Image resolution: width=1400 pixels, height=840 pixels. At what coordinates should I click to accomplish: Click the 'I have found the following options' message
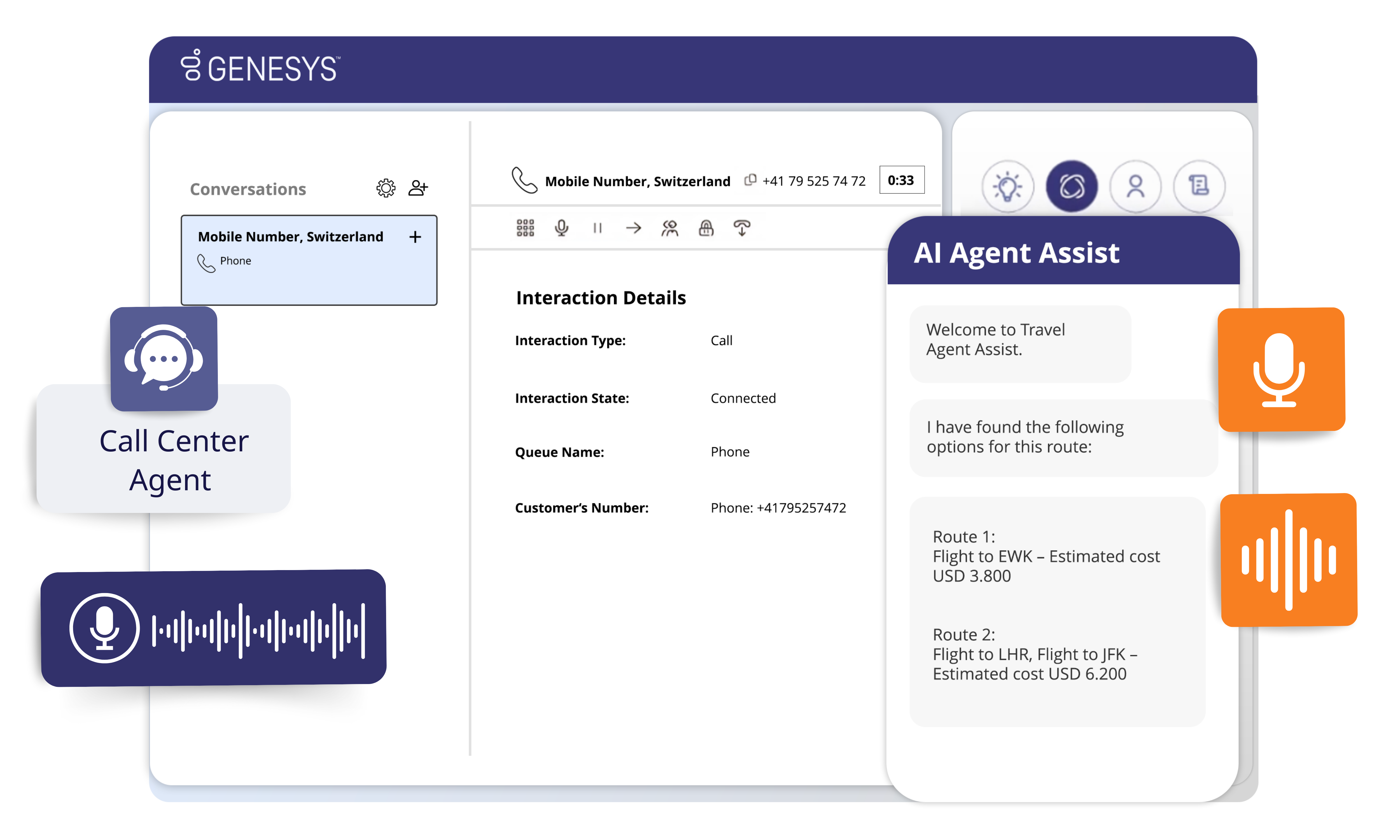[1064, 438]
